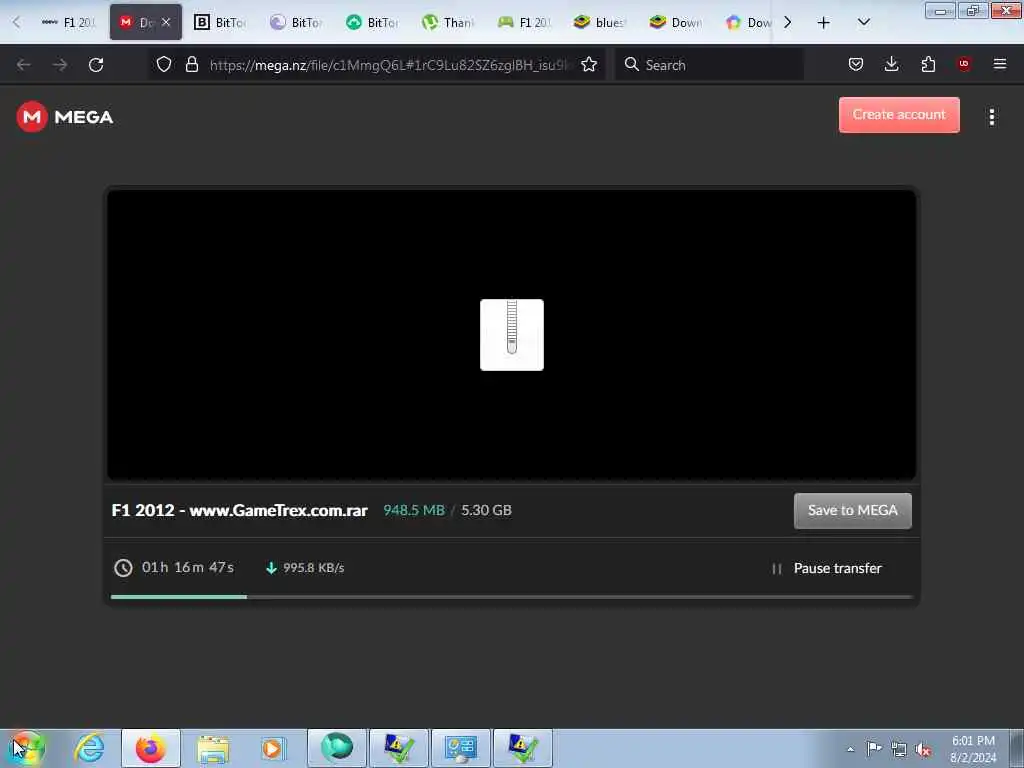Image resolution: width=1024 pixels, height=768 pixels.
Task: Click the browser back arrow
Action: coord(24,65)
